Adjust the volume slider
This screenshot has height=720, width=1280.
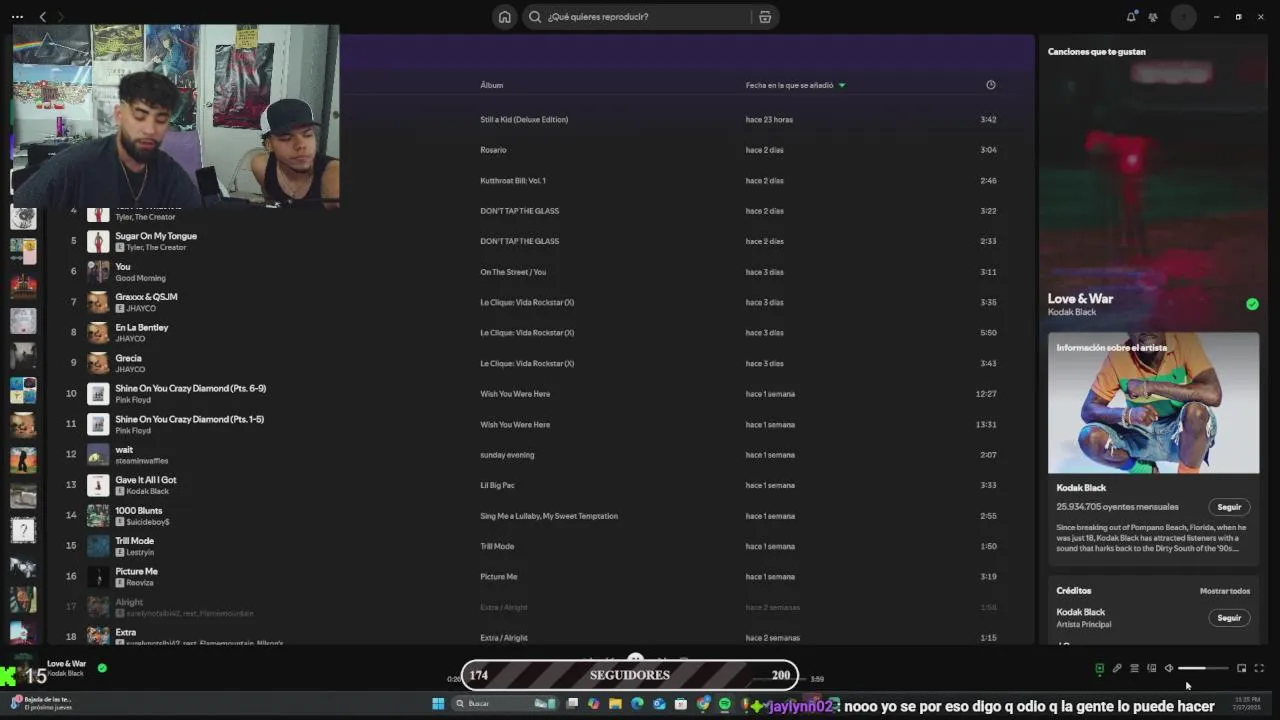coord(1203,668)
